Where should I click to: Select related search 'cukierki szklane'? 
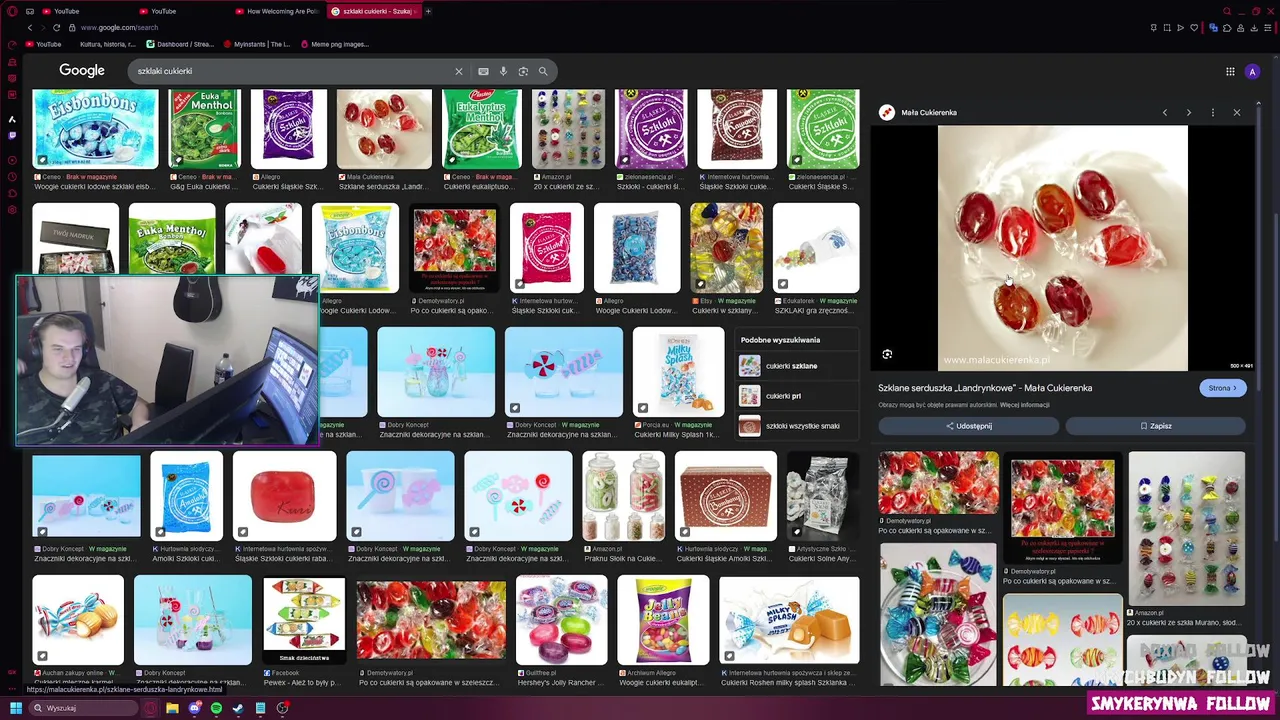pos(797,366)
